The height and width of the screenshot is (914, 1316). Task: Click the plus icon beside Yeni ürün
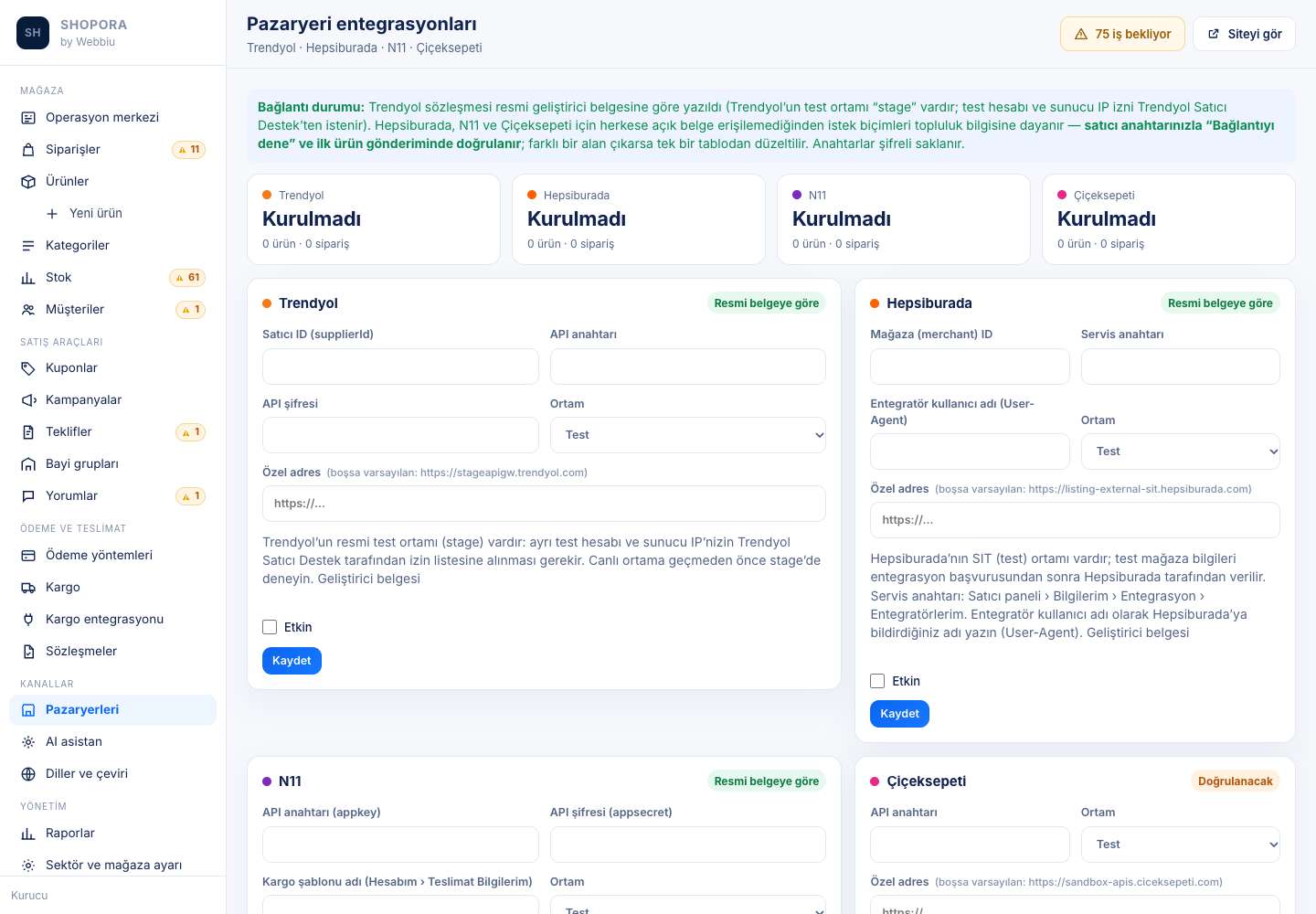(52, 214)
